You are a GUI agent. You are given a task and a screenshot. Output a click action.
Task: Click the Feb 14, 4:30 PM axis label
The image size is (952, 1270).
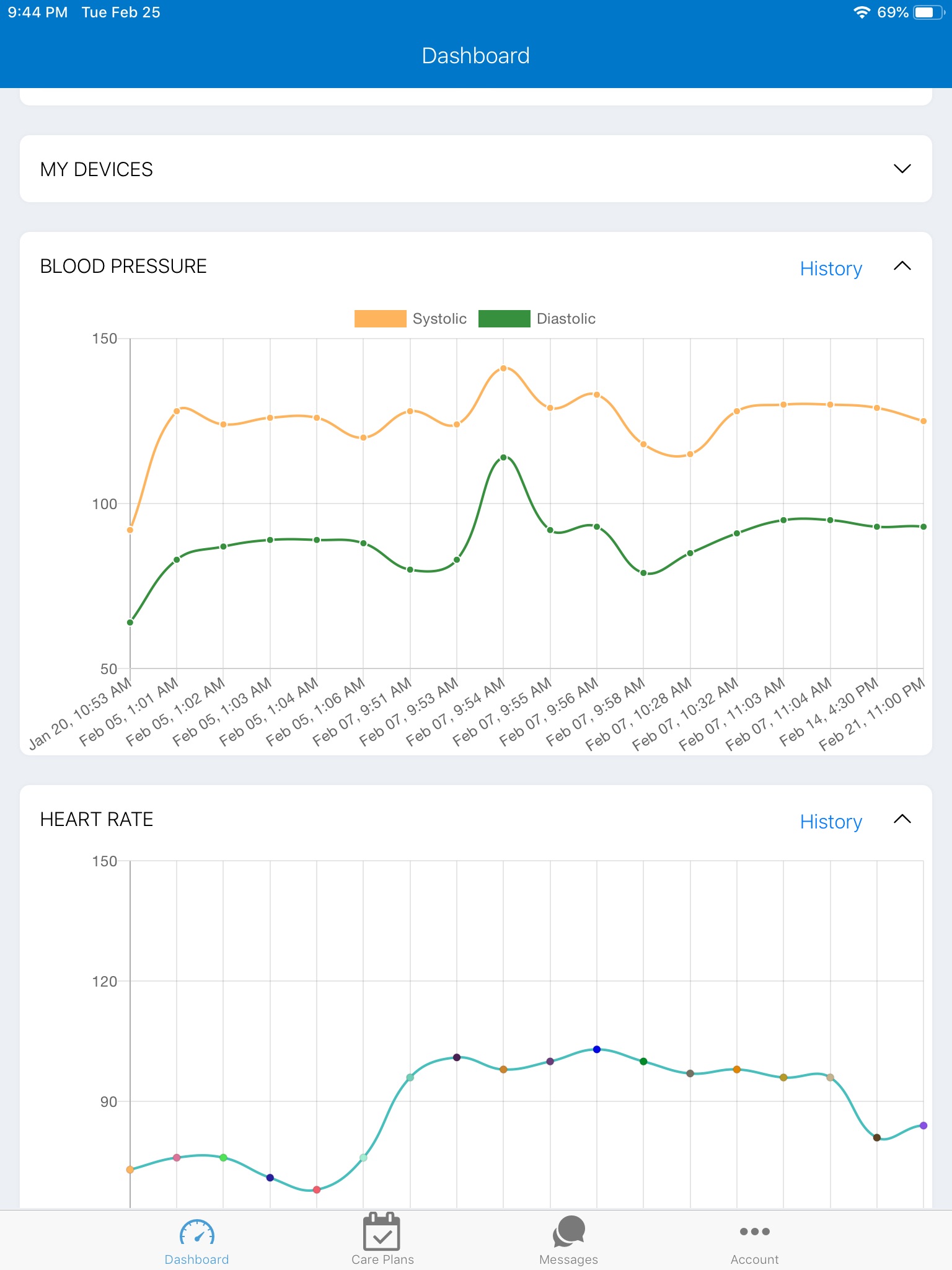coord(829,711)
